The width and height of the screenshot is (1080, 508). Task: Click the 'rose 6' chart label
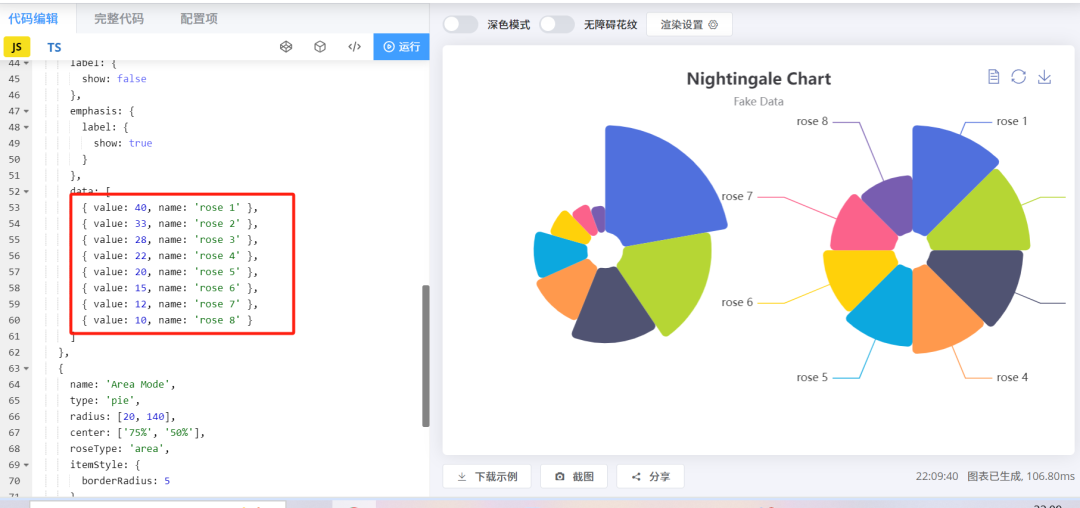coord(737,302)
